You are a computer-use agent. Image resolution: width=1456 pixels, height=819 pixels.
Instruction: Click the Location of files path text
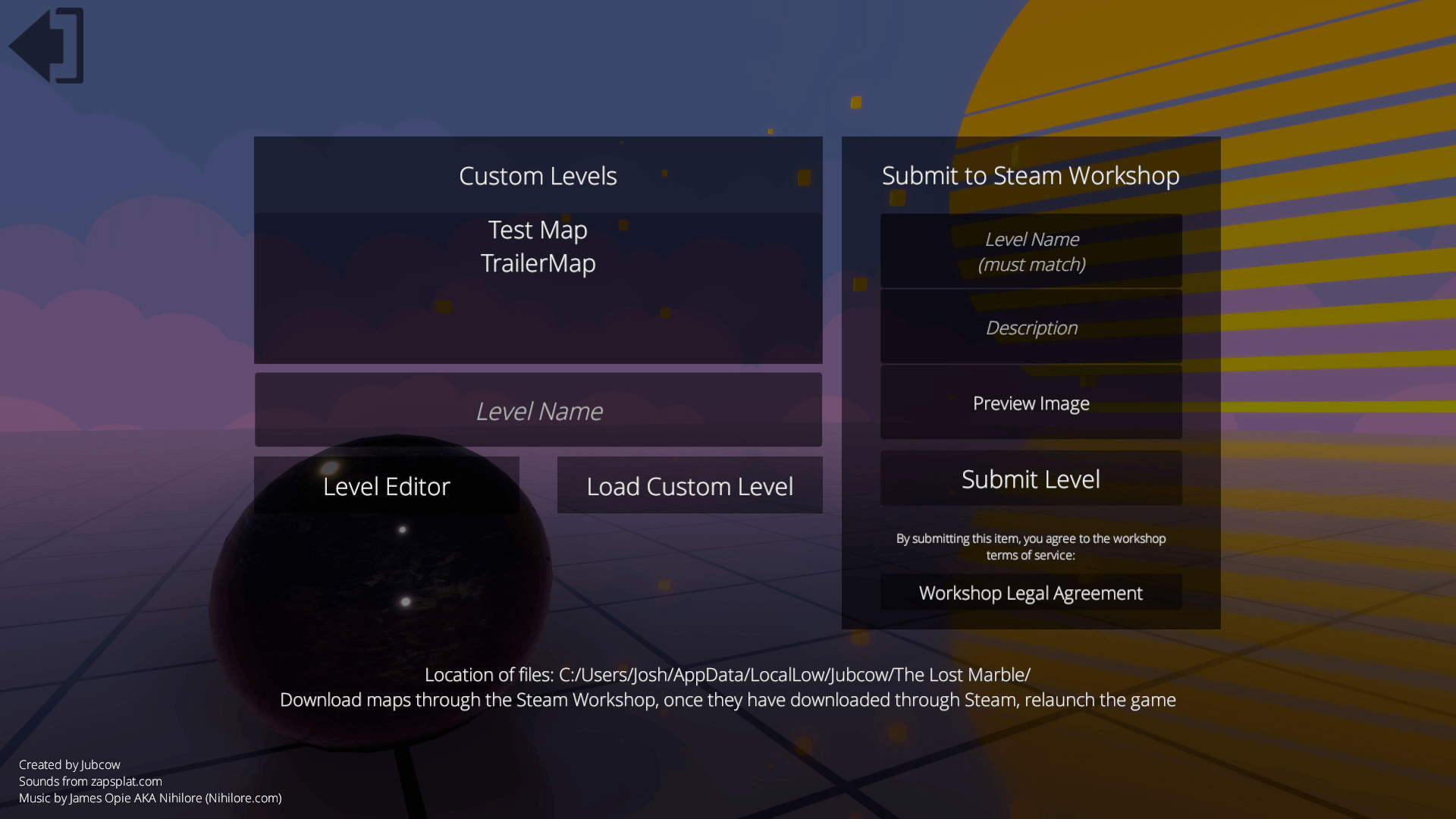(726, 674)
